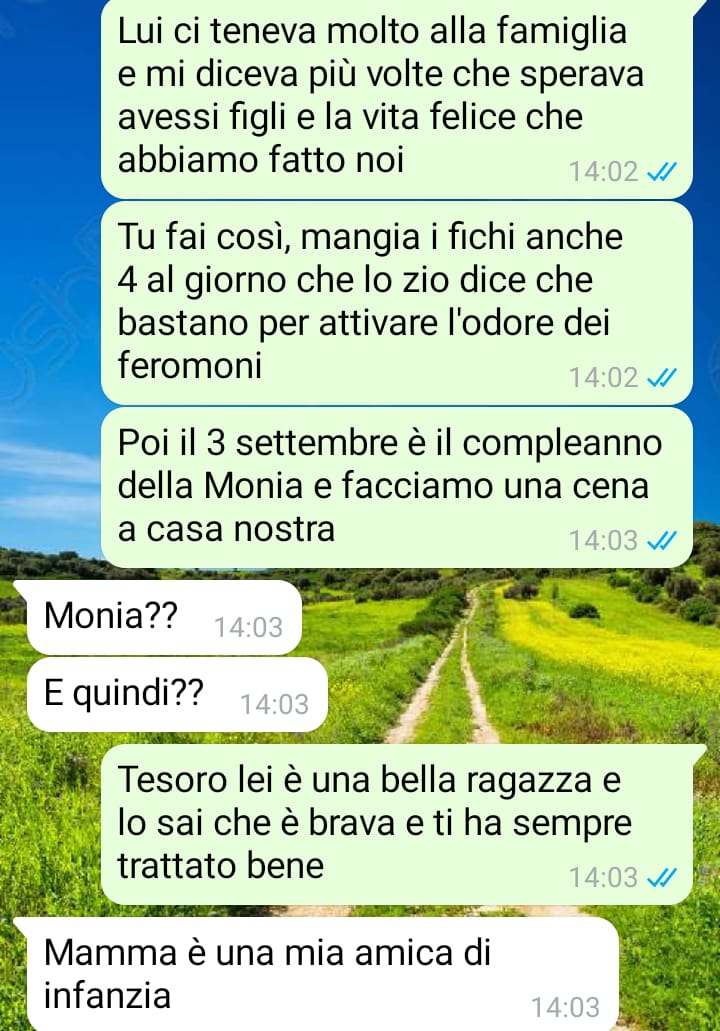Select the message about eating figs daily

pos(396,303)
